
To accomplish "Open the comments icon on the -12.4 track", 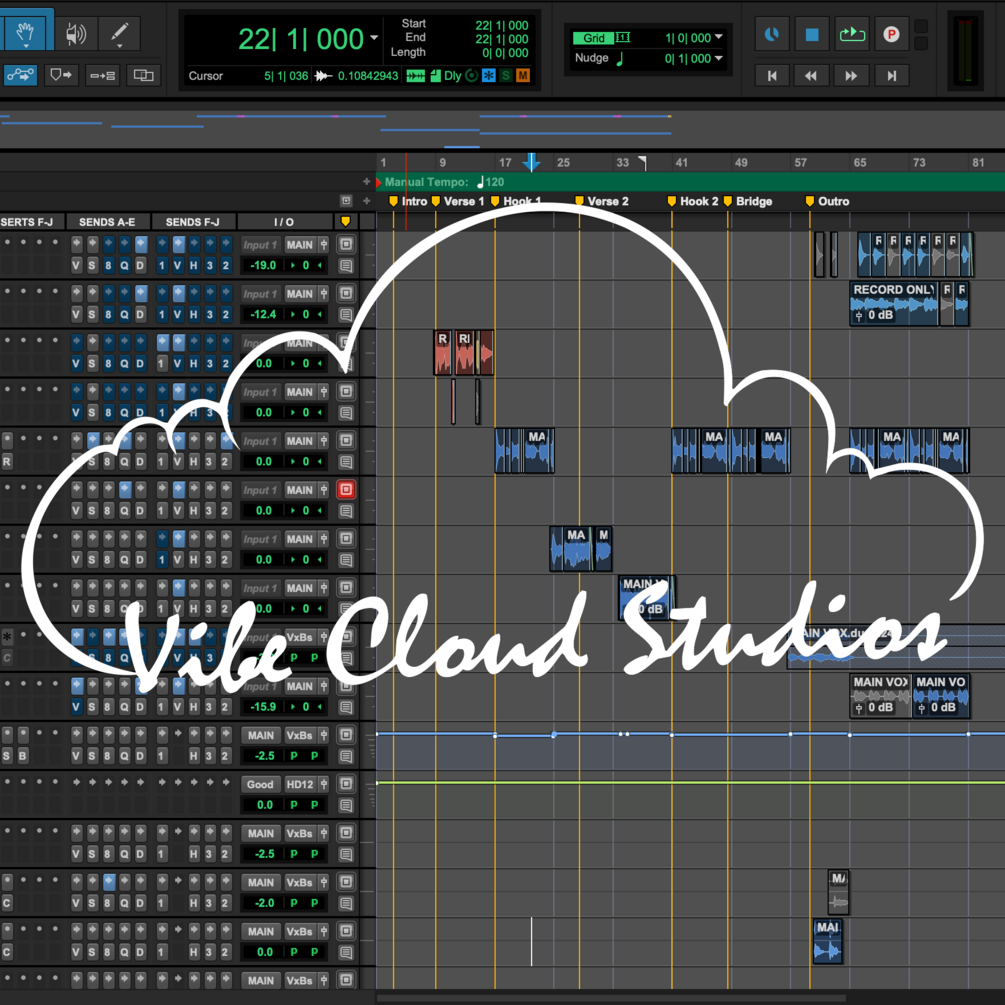I will click(x=346, y=315).
